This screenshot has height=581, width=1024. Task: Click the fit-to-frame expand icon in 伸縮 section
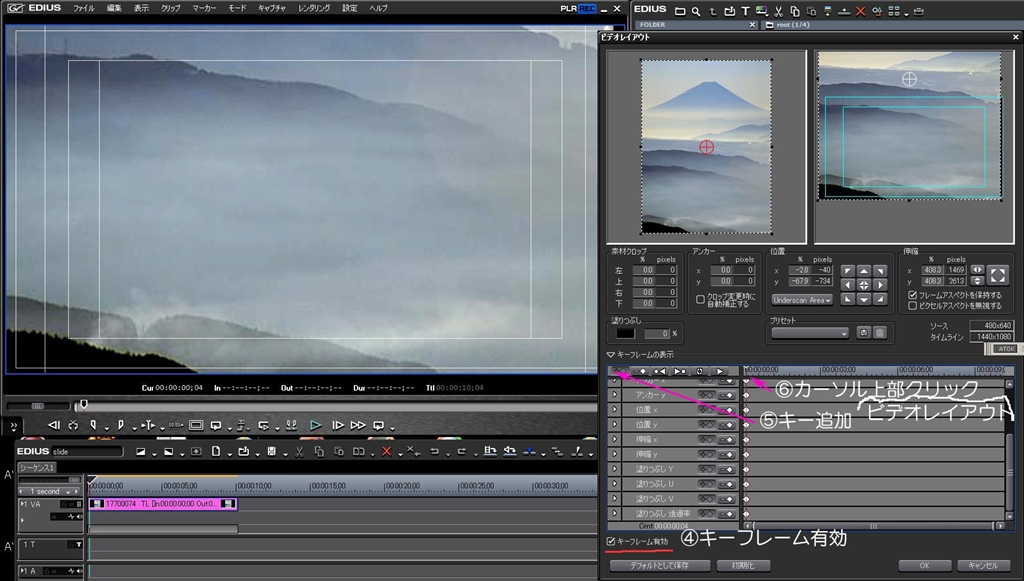coord(997,274)
